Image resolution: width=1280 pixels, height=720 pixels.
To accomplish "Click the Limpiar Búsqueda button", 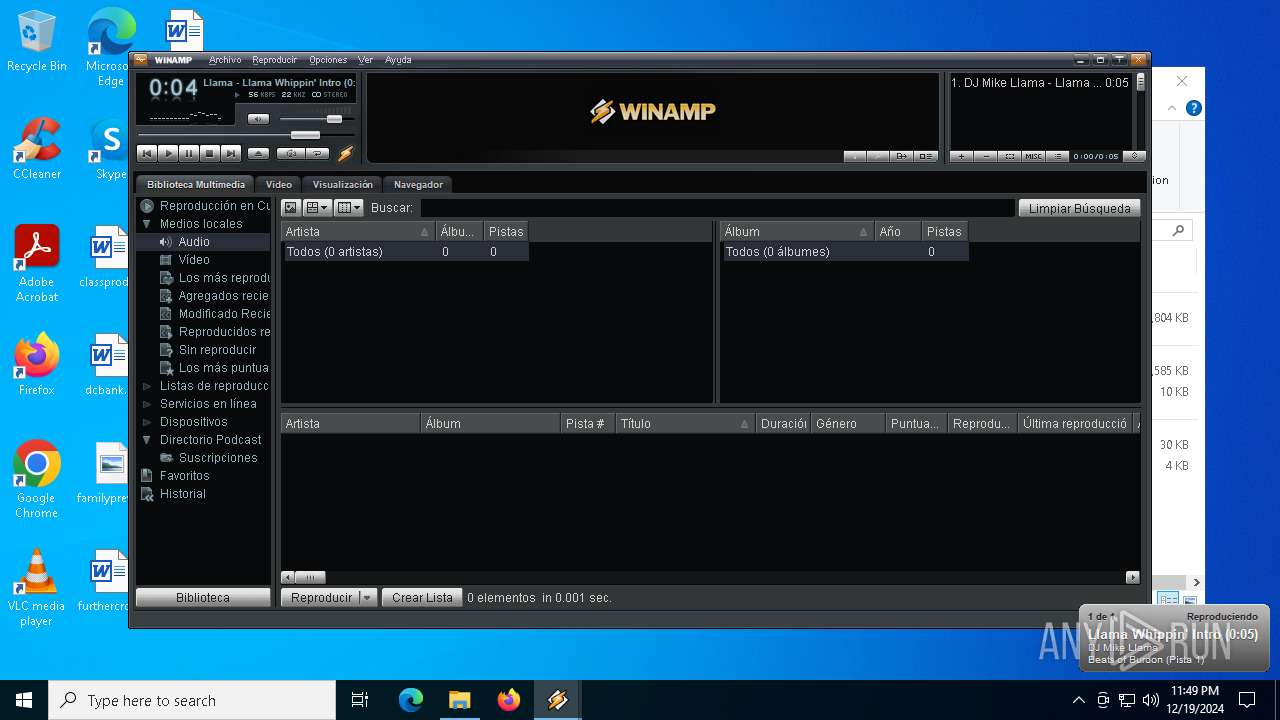I will [1079, 208].
